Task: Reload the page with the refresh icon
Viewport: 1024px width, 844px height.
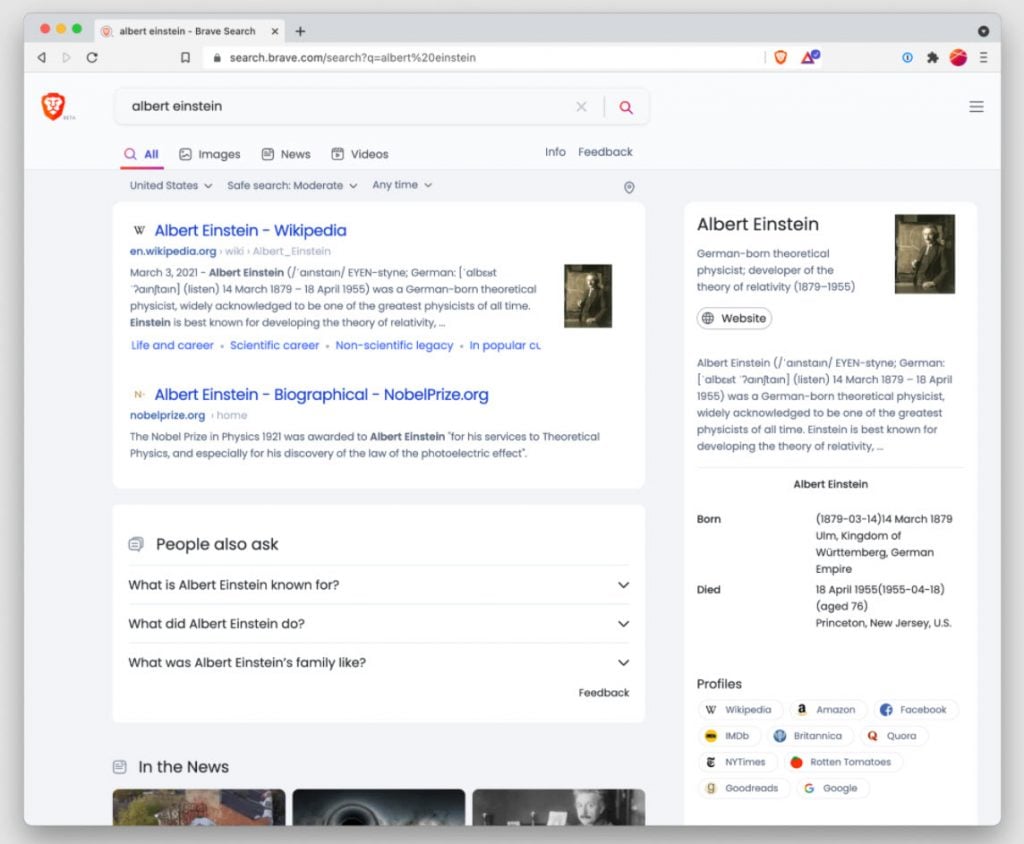Action: tap(92, 57)
